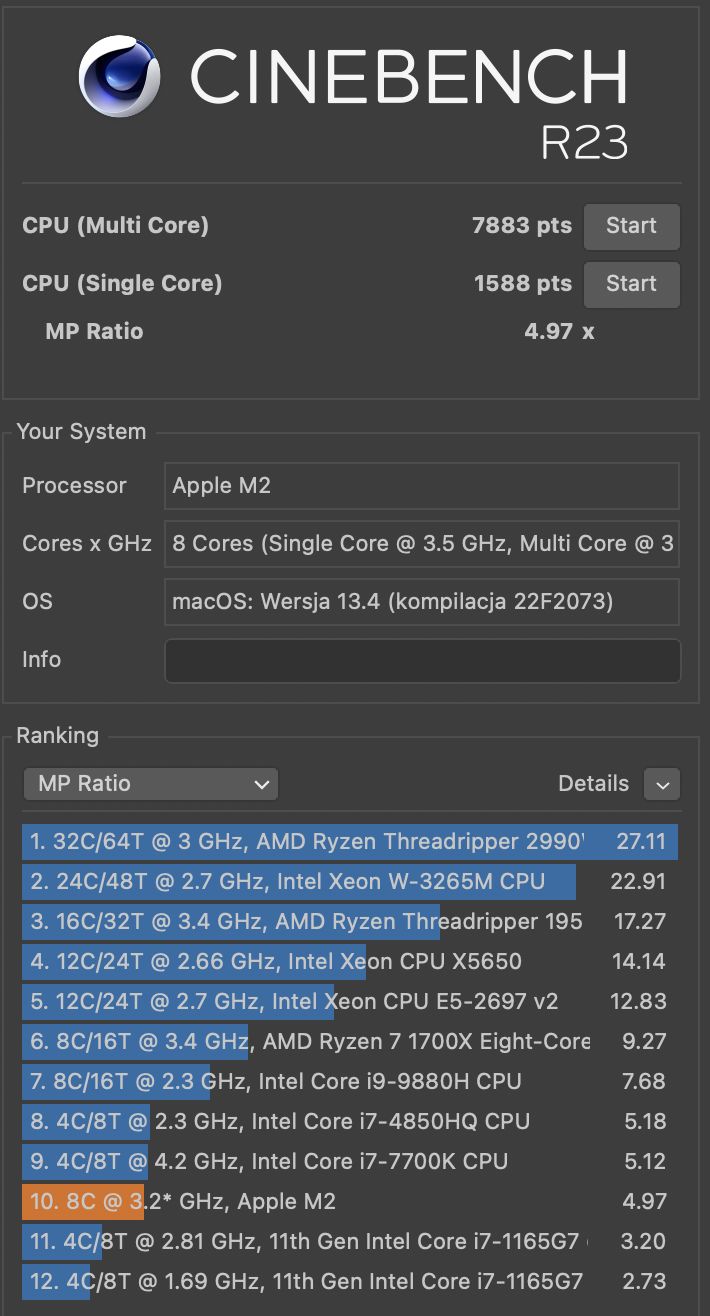Viewport: 710px width, 1316px height.
Task: Select the AMD Ryzen Threadripper 2990 ranking row
Action: point(350,841)
